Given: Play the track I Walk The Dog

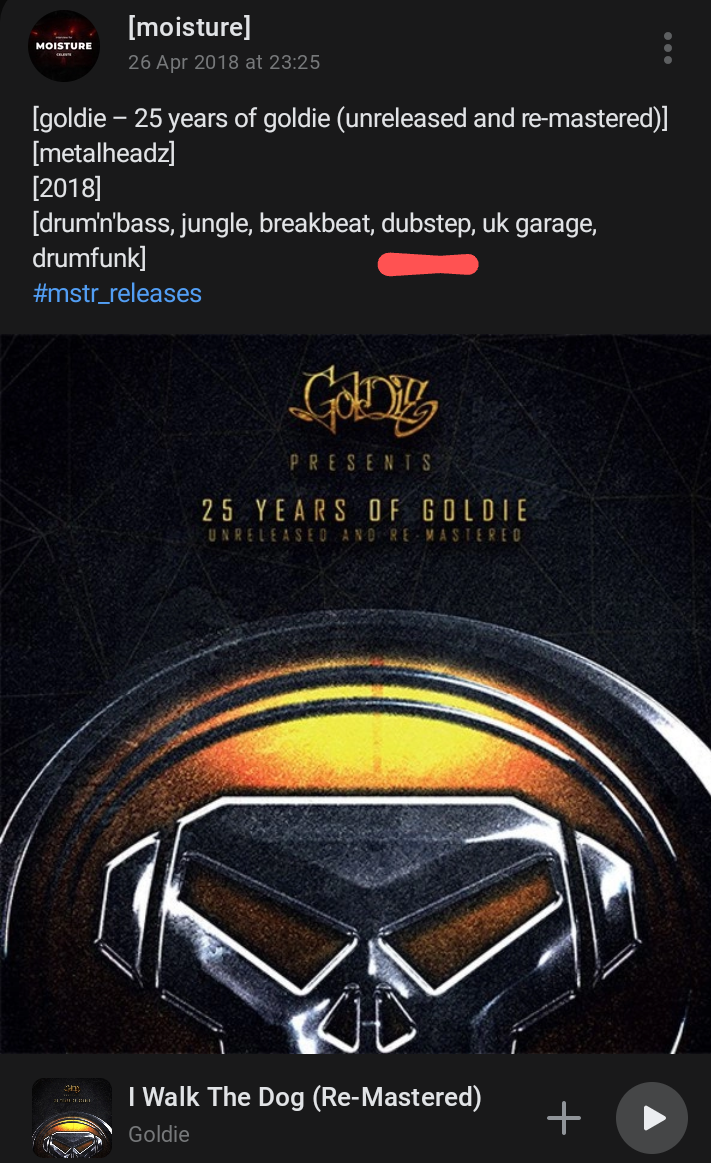Looking at the screenshot, I should click(652, 1117).
